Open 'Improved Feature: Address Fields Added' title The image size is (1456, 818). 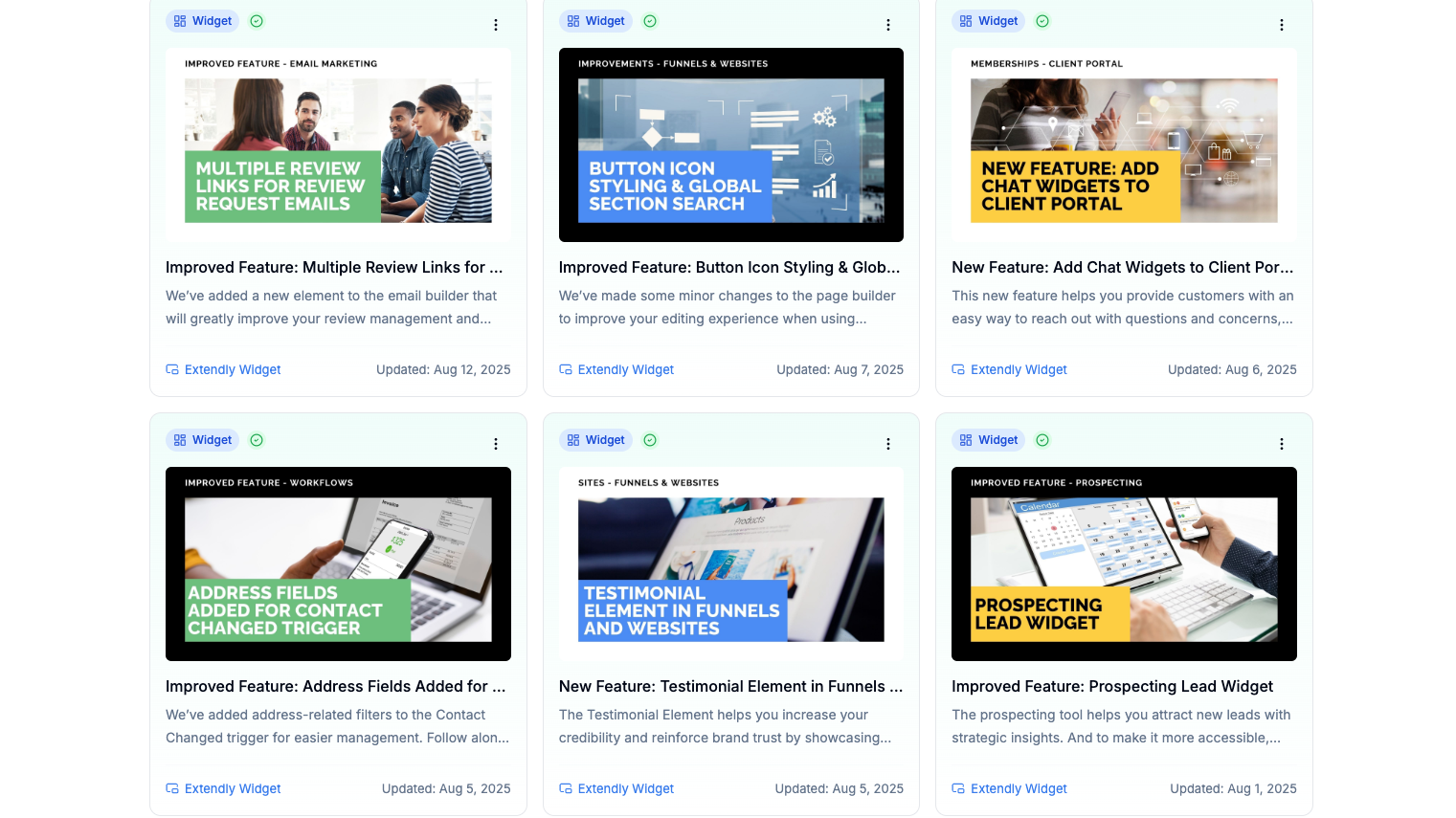[x=335, y=687]
